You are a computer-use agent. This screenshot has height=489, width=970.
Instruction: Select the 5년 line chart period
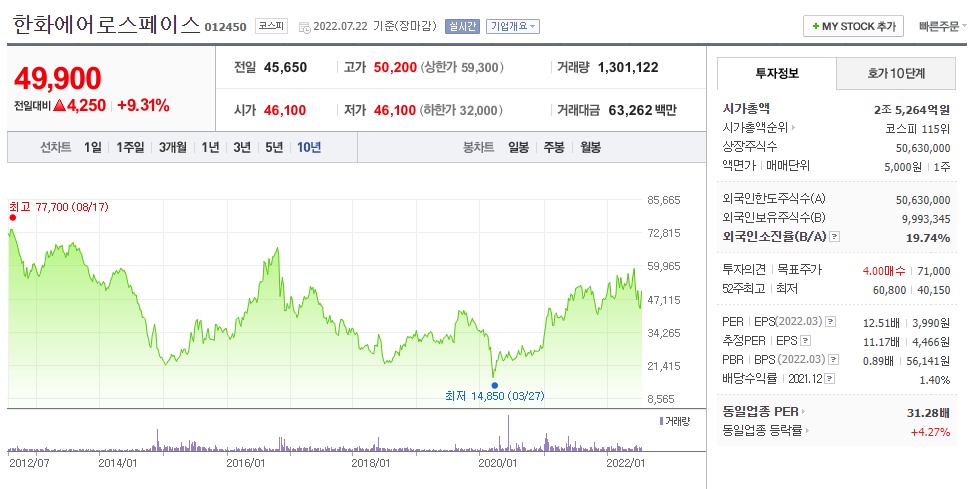click(273, 147)
